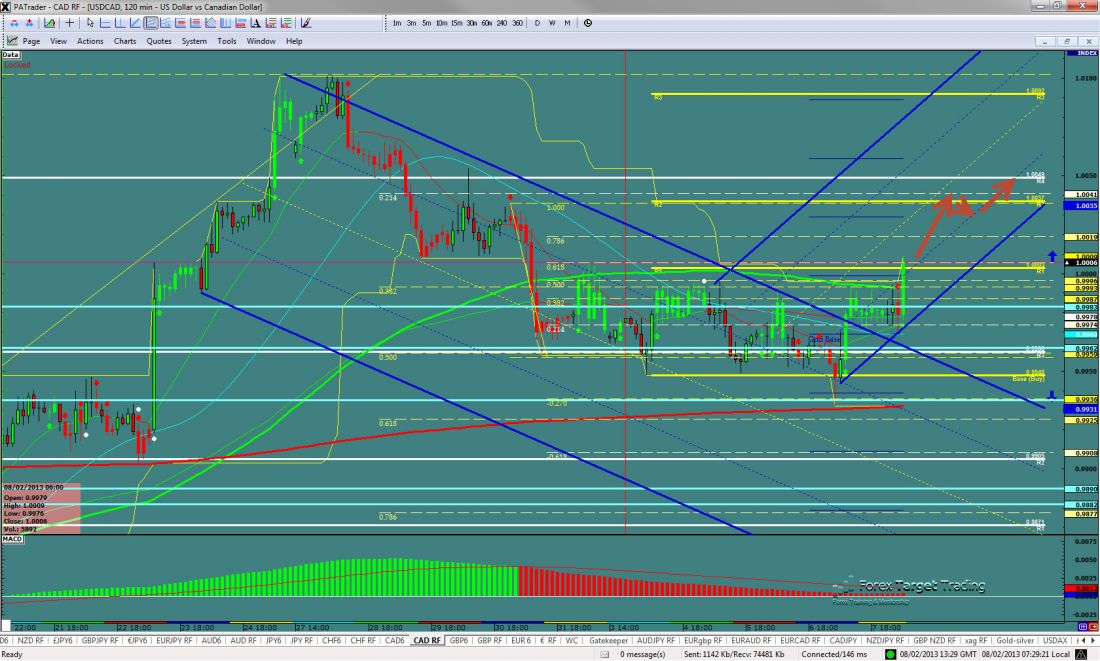This screenshot has width=1100, height=661.
Task: Expand the Quotes menu
Action: click(158, 41)
